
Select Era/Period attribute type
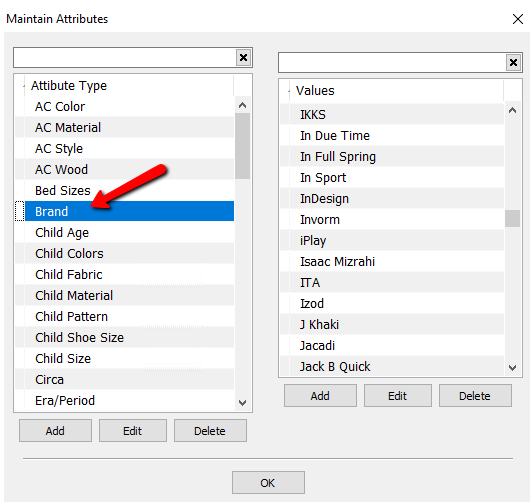124,400
